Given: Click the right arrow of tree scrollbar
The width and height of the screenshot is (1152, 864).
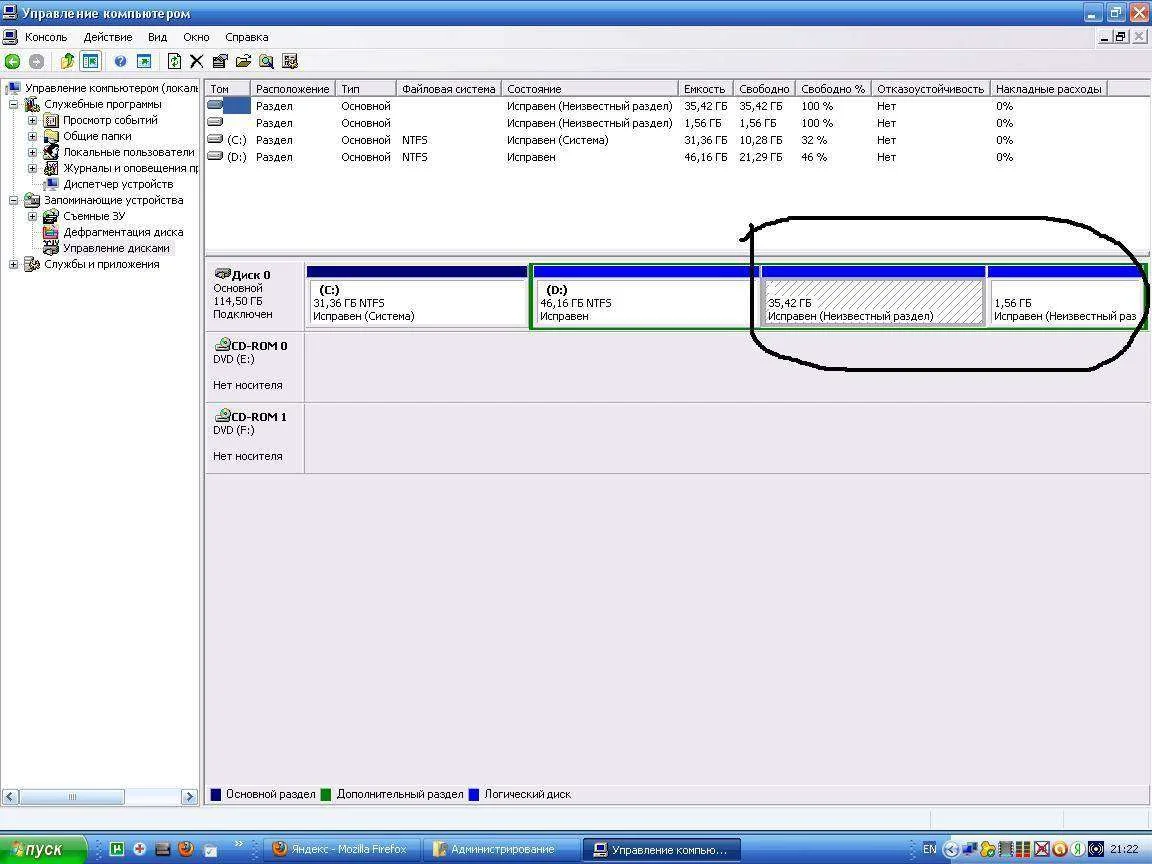Looking at the screenshot, I should pos(190,796).
